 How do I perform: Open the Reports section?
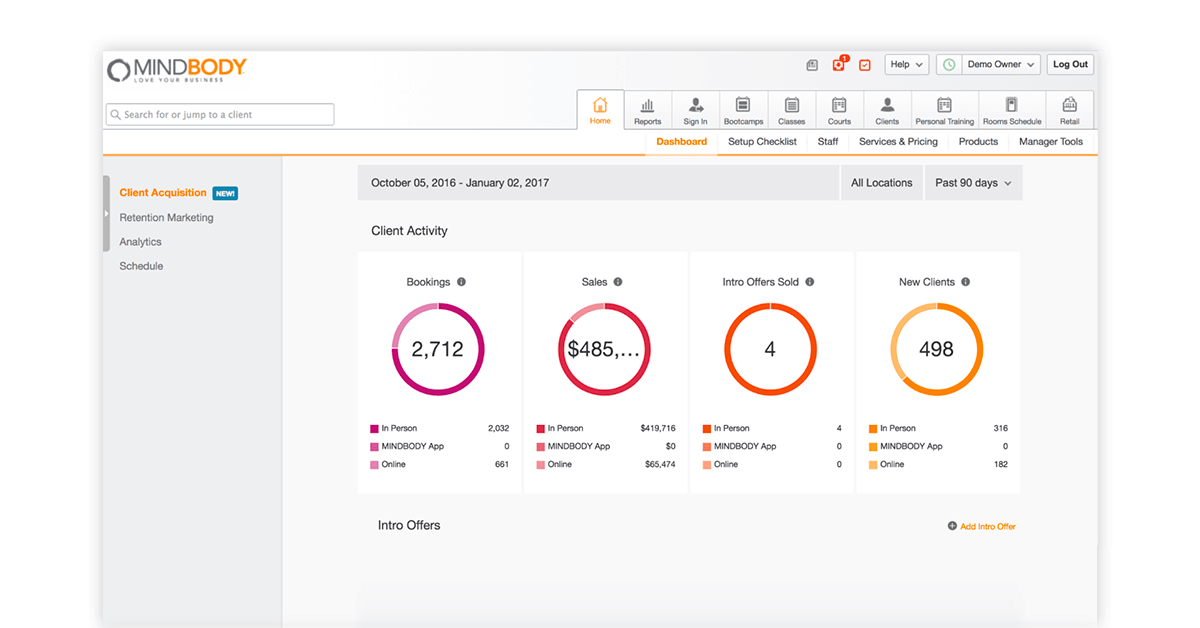pos(647,110)
